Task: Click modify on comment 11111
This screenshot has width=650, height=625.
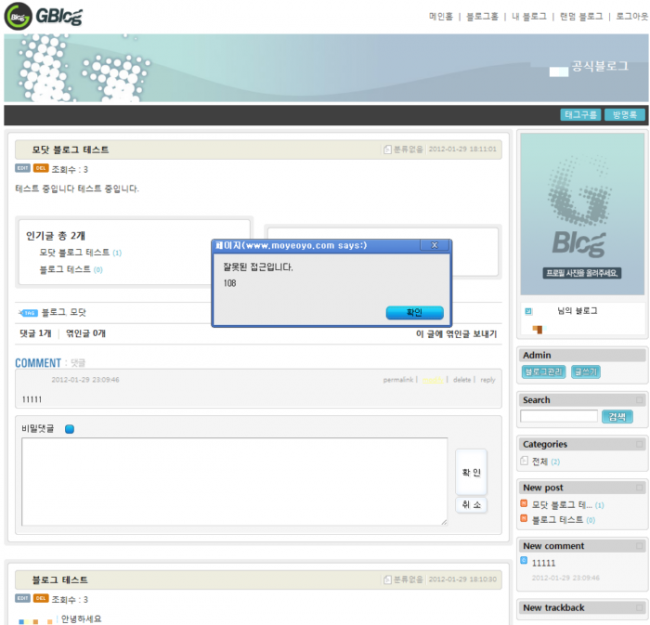Action: pos(433,380)
